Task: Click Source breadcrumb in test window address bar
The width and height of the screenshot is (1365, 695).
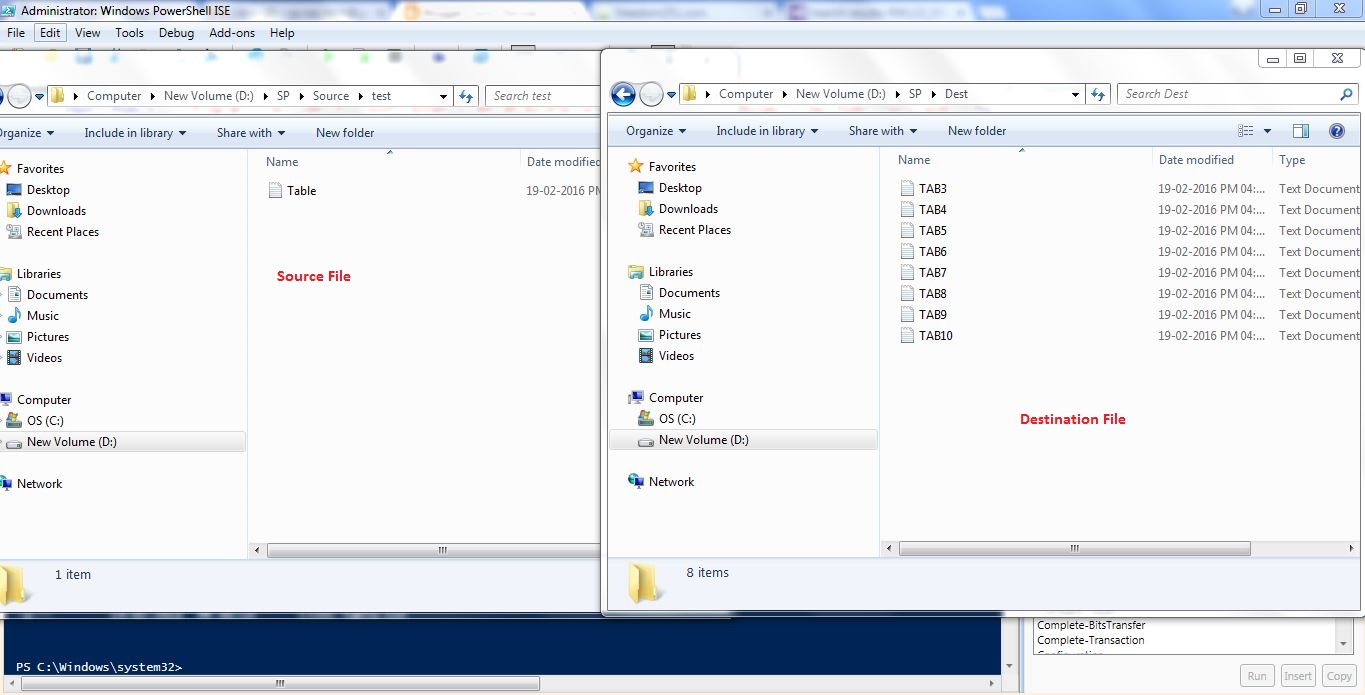Action: pyautogui.click(x=331, y=96)
